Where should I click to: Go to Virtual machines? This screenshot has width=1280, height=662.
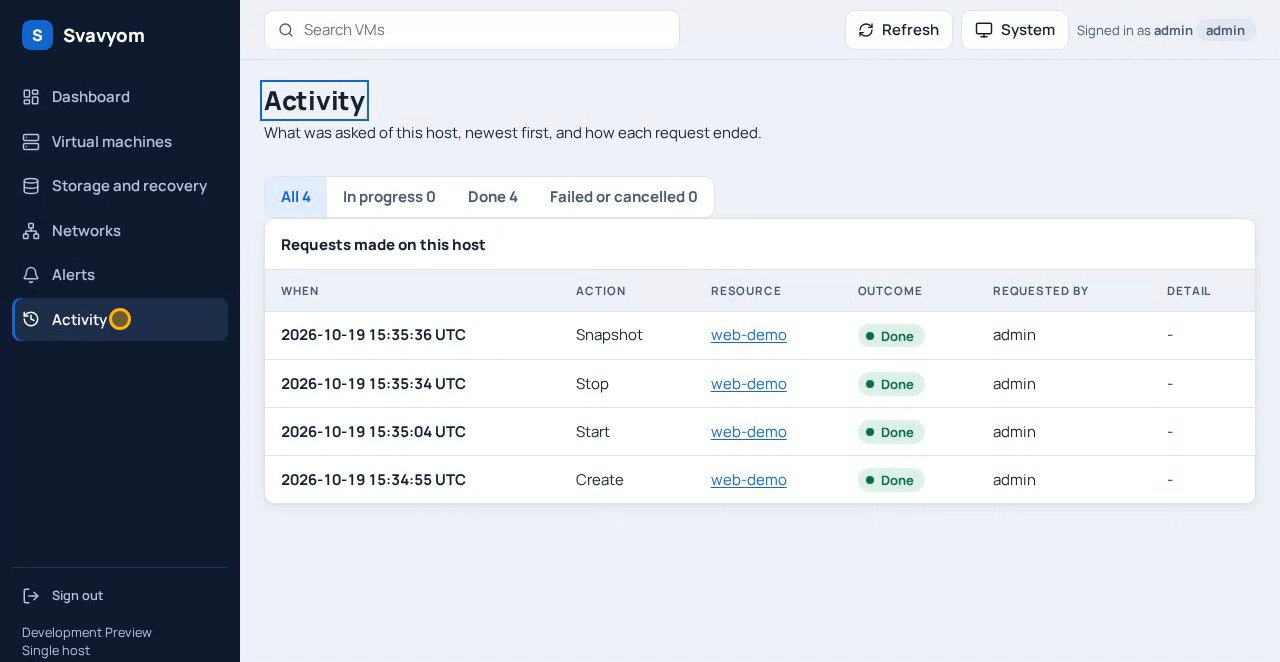pyautogui.click(x=120, y=142)
